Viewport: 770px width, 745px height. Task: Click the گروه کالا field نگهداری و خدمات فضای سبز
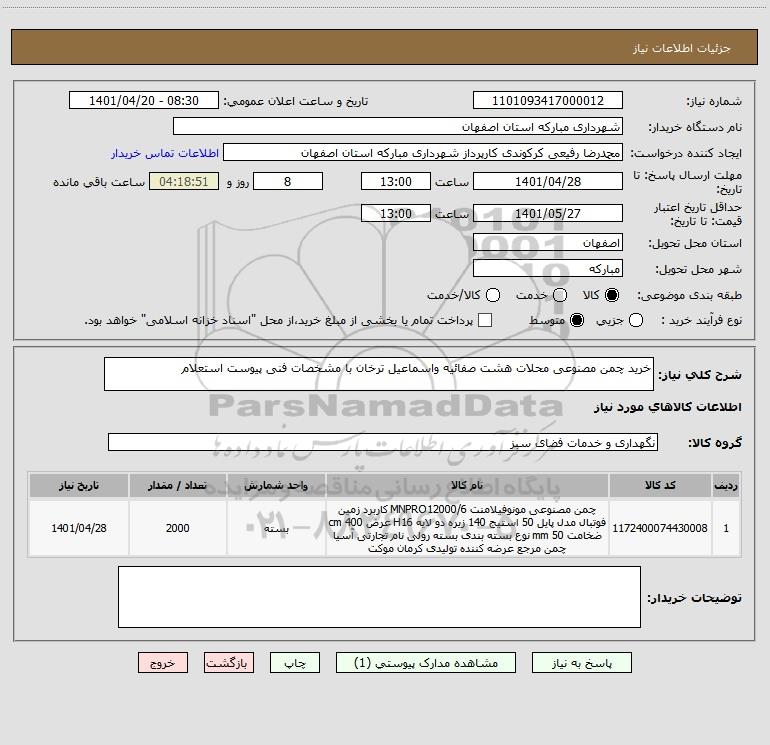[383, 442]
